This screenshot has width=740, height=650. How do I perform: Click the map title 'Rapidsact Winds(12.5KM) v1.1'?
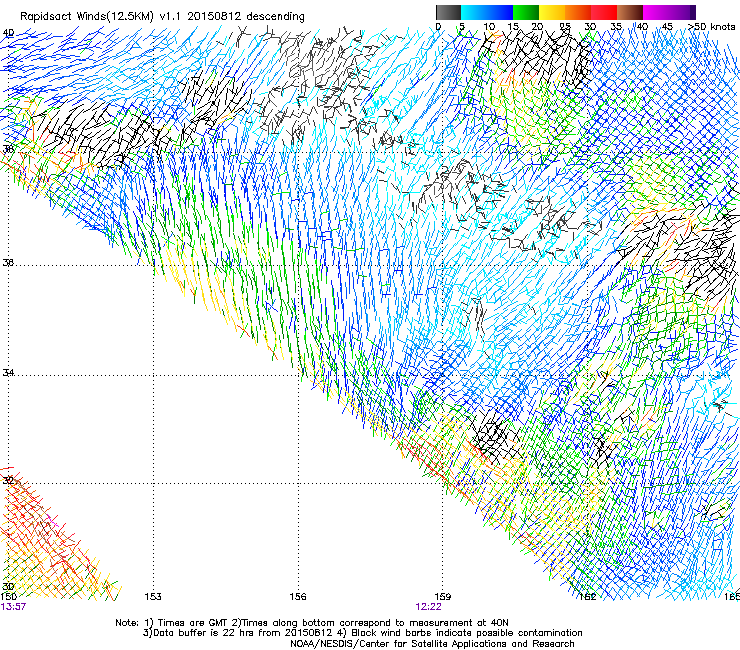pyautogui.click(x=101, y=17)
